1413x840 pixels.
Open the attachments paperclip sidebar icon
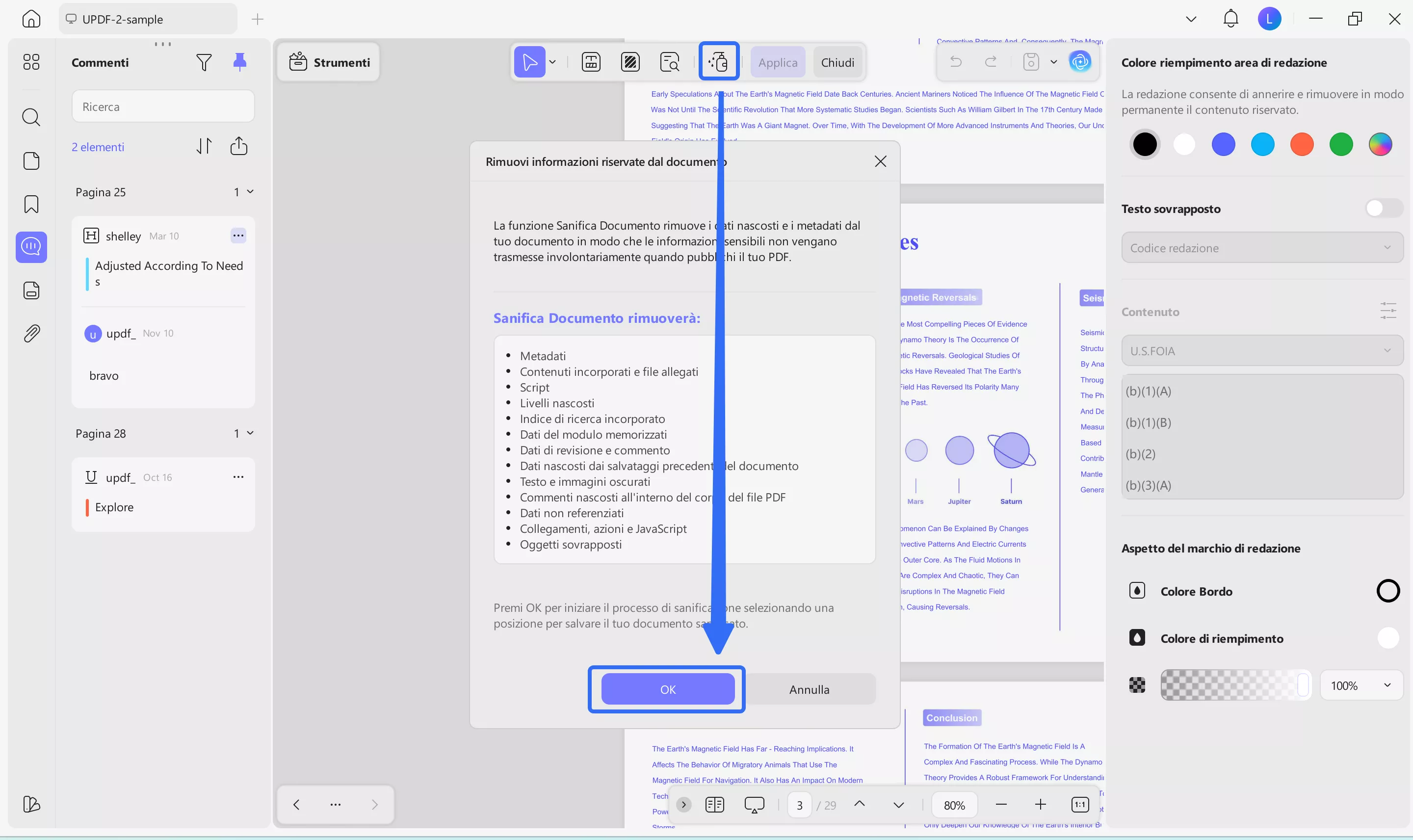click(31, 333)
